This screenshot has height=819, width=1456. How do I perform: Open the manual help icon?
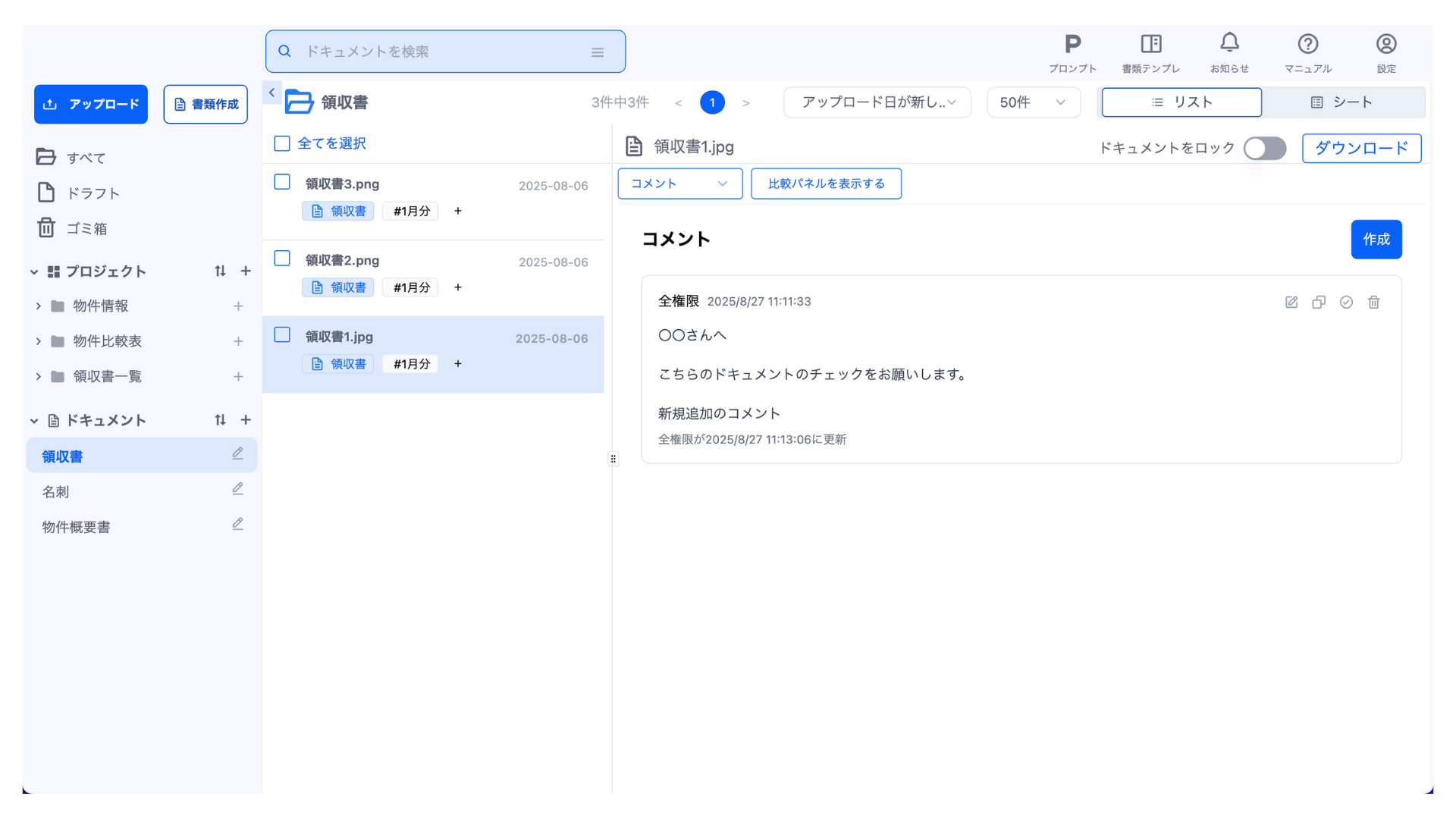point(1307,45)
